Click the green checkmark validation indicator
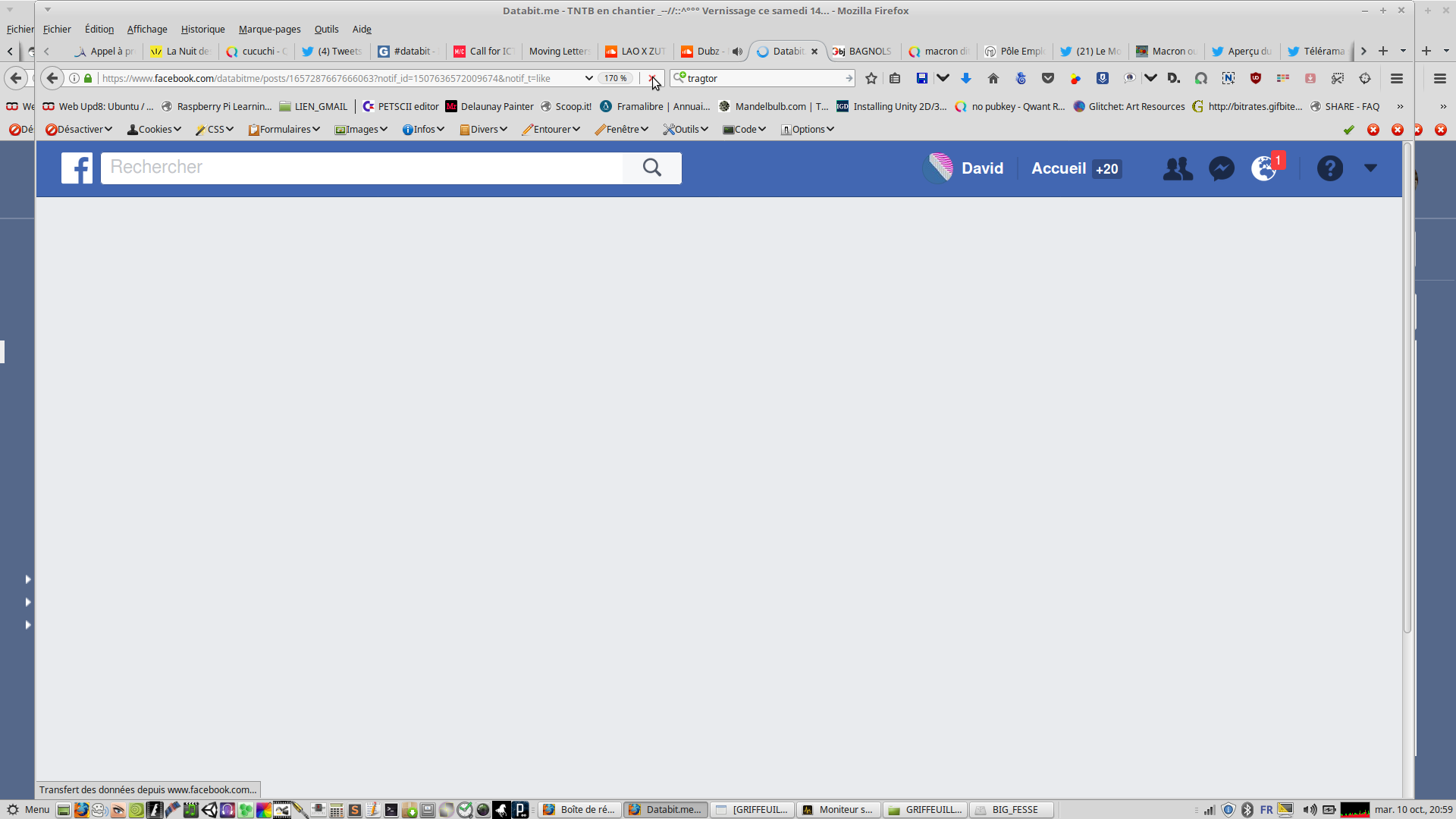Screen dimensions: 1456x819 pos(1348,130)
